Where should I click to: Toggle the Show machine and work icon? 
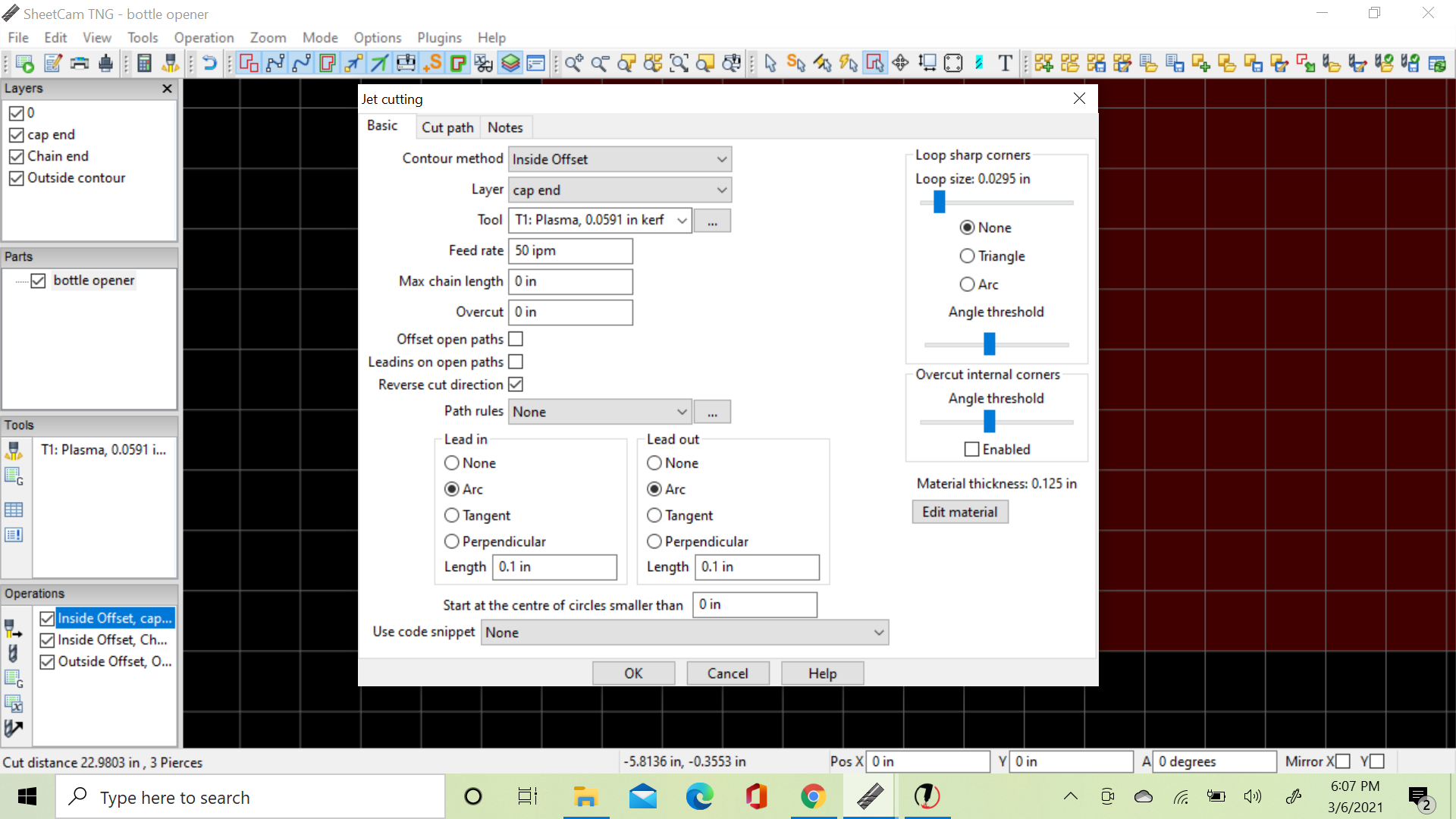[406, 63]
